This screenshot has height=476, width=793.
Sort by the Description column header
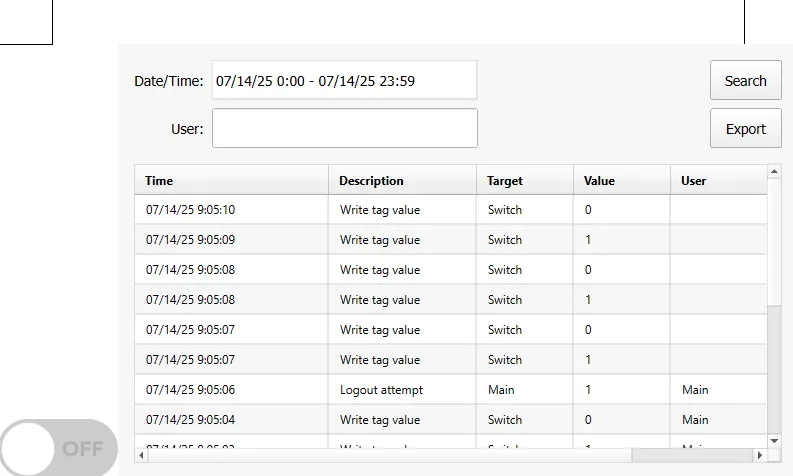click(x=401, y=181)
